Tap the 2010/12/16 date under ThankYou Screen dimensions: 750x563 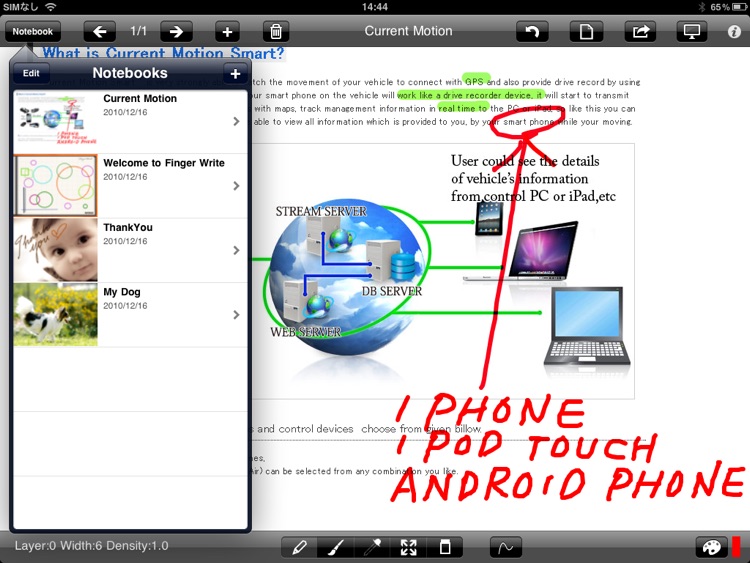125,241
